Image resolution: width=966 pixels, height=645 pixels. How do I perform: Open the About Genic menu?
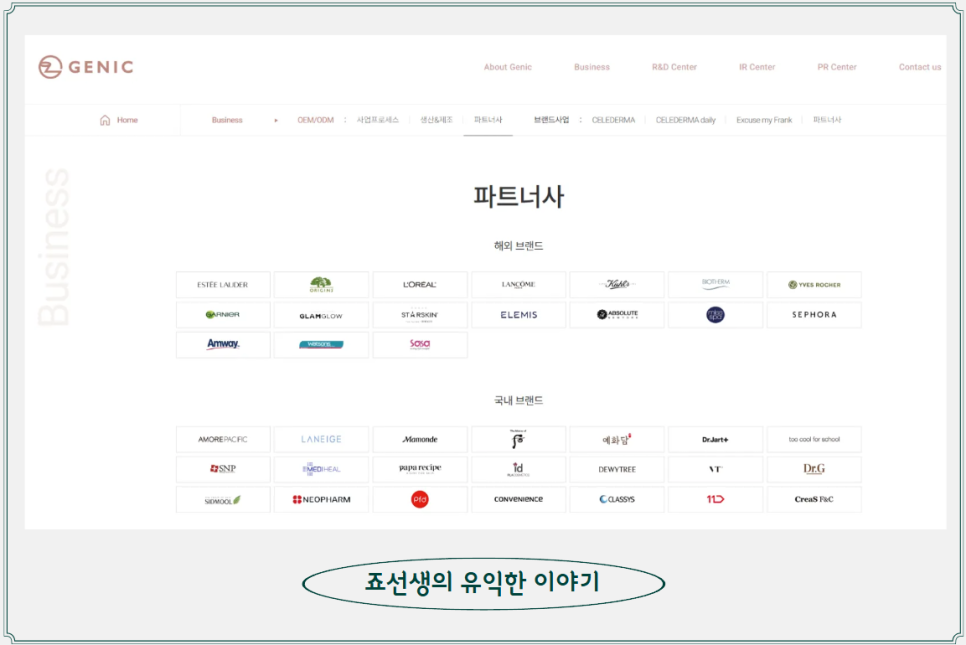(x=508, y=67)
